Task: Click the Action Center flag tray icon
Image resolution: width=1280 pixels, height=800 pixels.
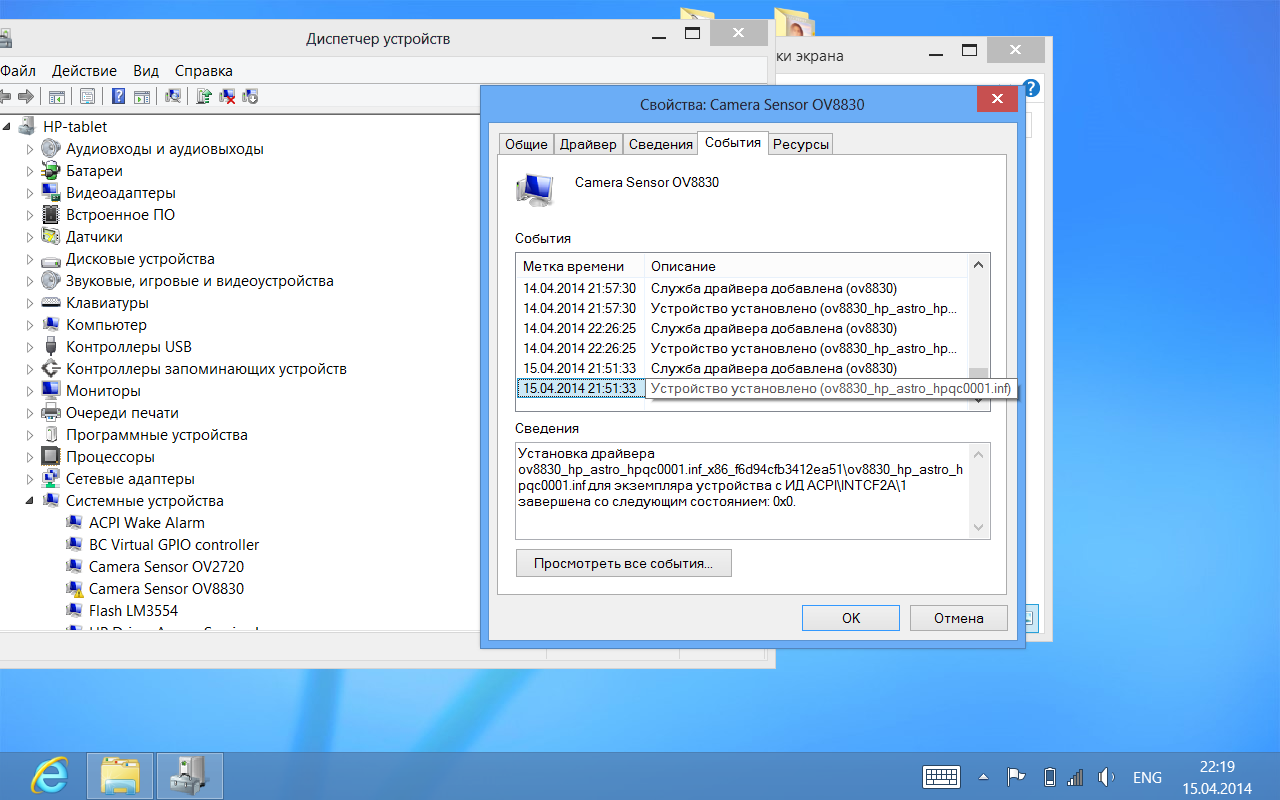Action: point(1016,777)
